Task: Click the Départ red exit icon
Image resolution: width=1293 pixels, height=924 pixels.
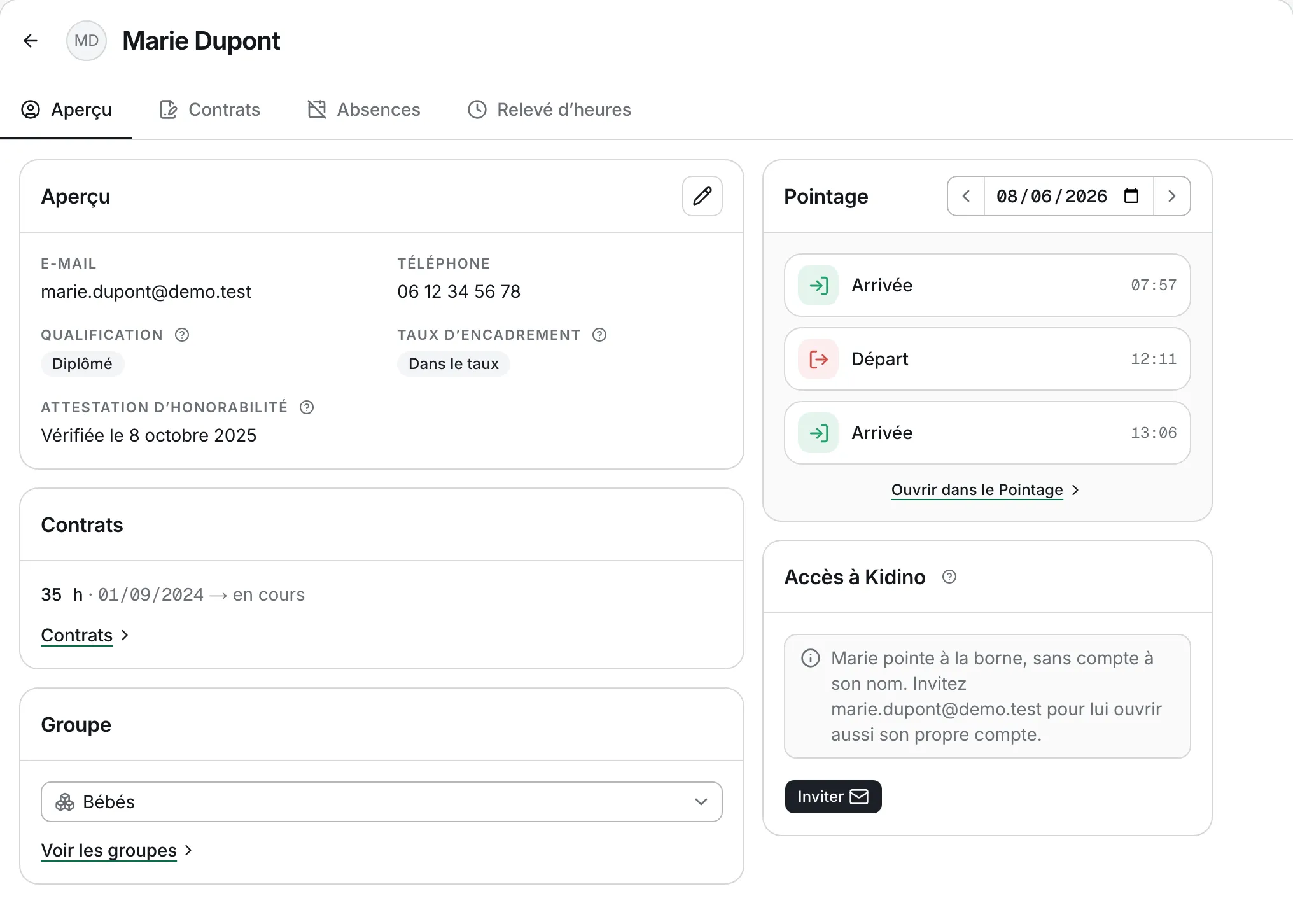Action: click(x=818, y=359)
